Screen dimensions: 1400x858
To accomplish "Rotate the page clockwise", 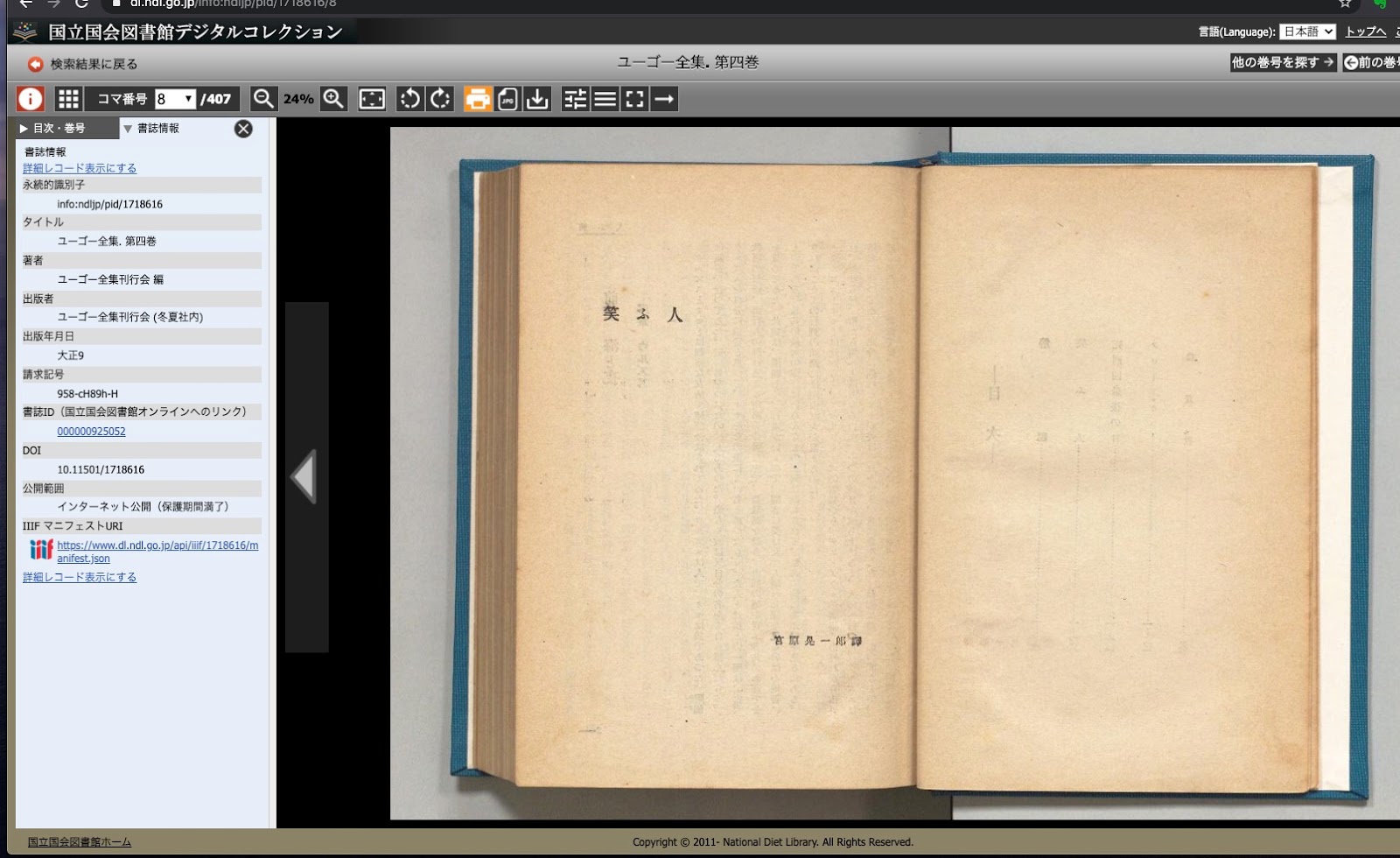I will 440,99.
